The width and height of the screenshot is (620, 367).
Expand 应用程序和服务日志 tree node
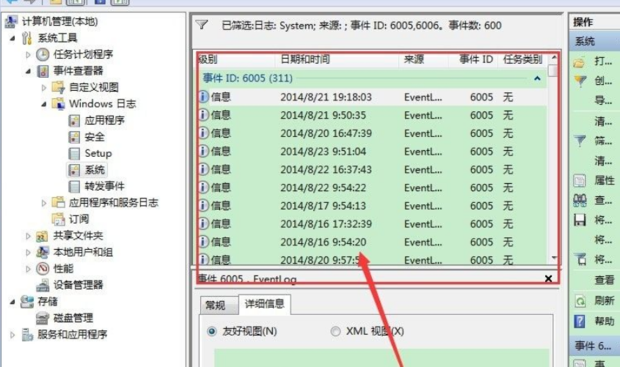44,203
